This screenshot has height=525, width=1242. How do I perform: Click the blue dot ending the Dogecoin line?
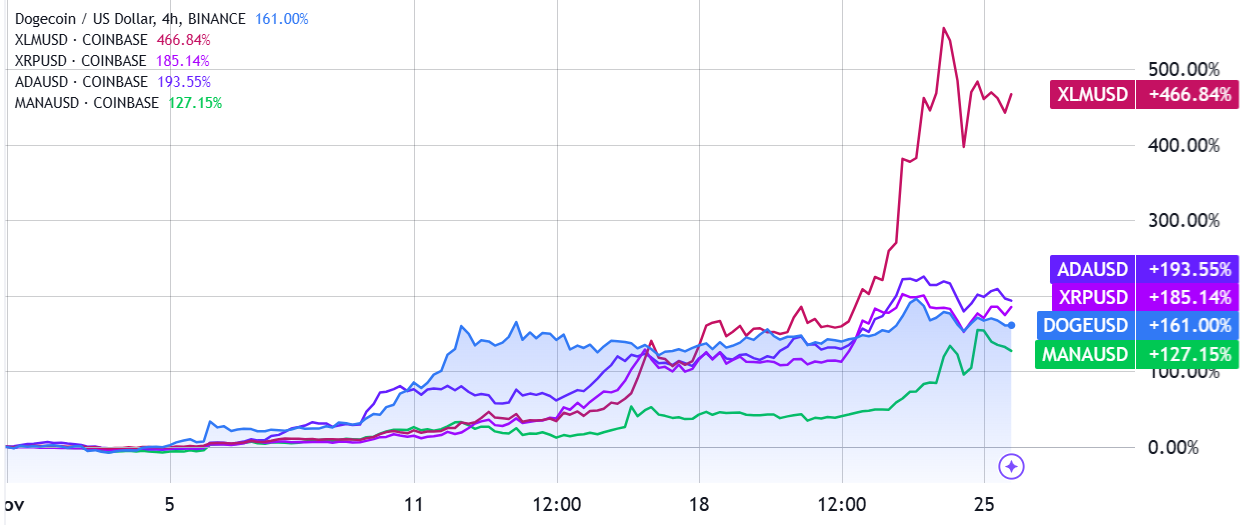pos(1012,325)
